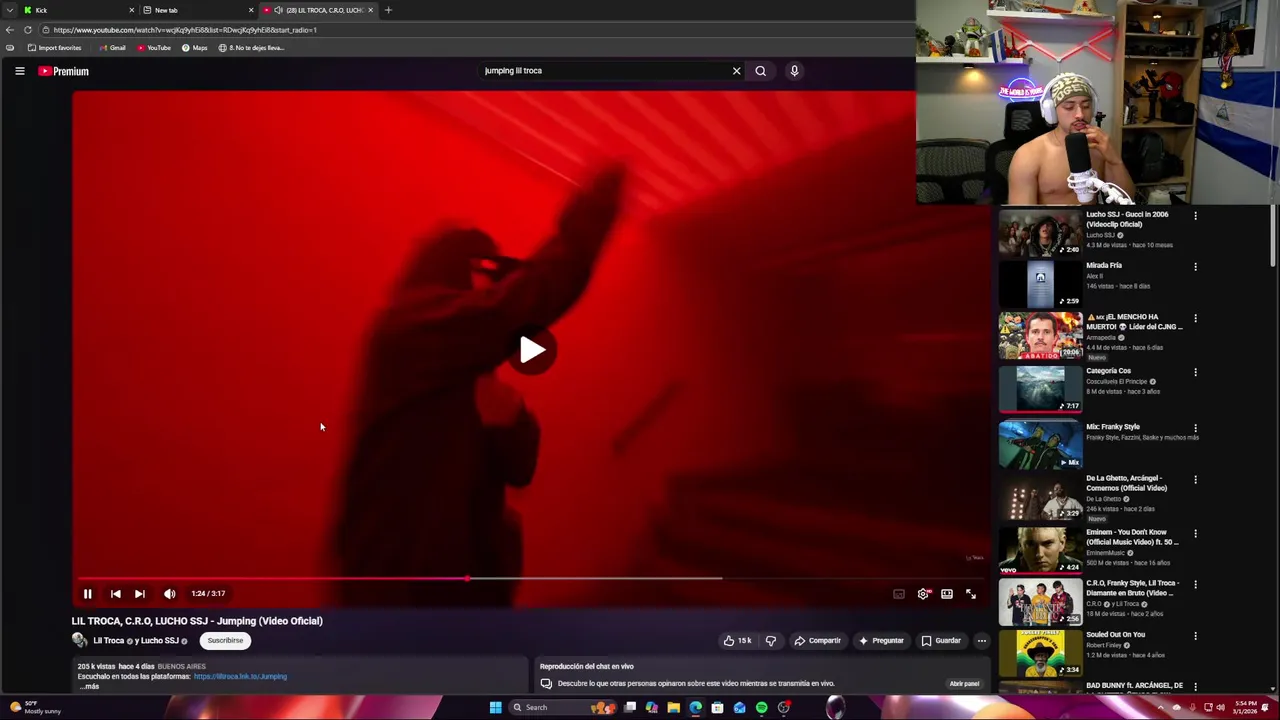This screenshot has height=720, width=1280.
Task: Open File Explorer from taskbar
Action: coord(674,708)
